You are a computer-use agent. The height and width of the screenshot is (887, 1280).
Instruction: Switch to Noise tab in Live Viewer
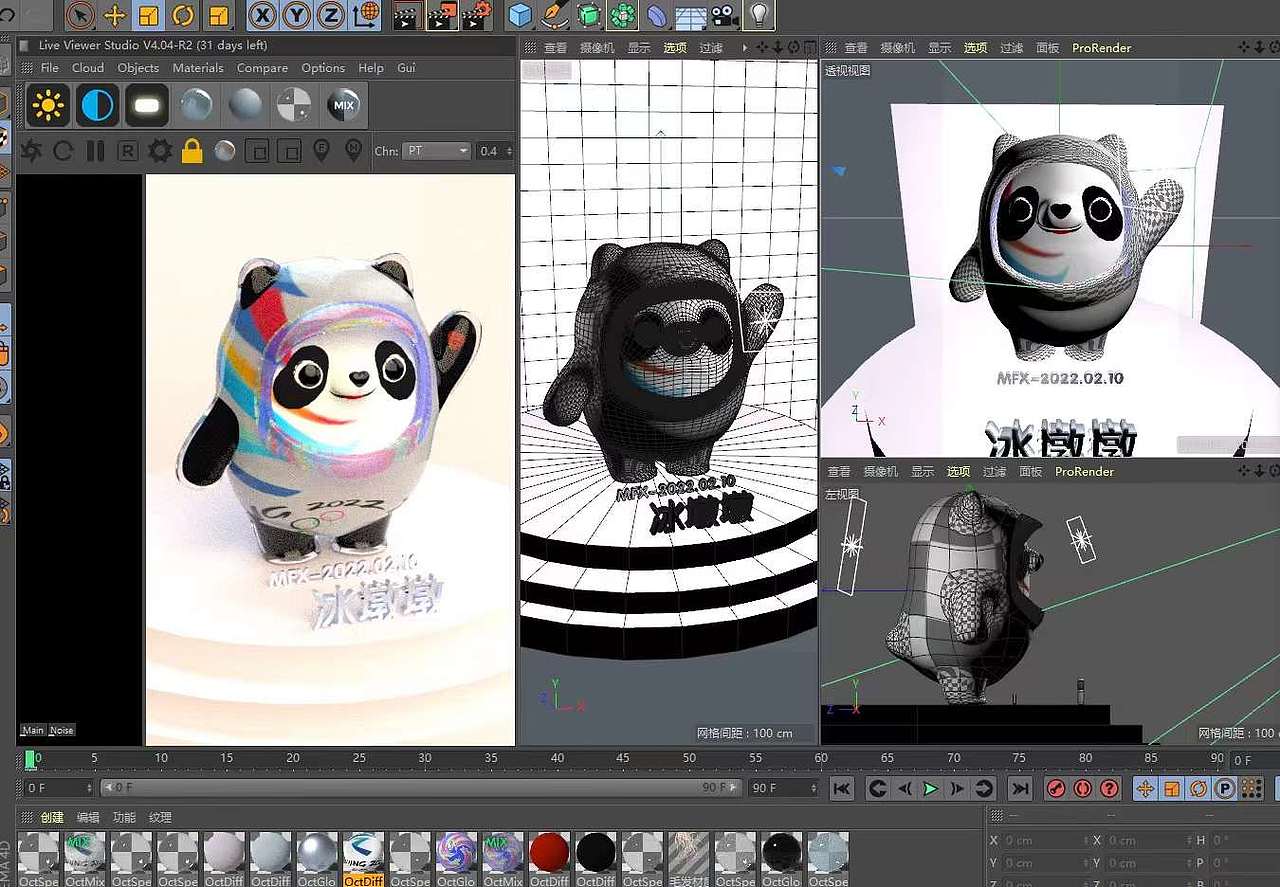(62, 730)
